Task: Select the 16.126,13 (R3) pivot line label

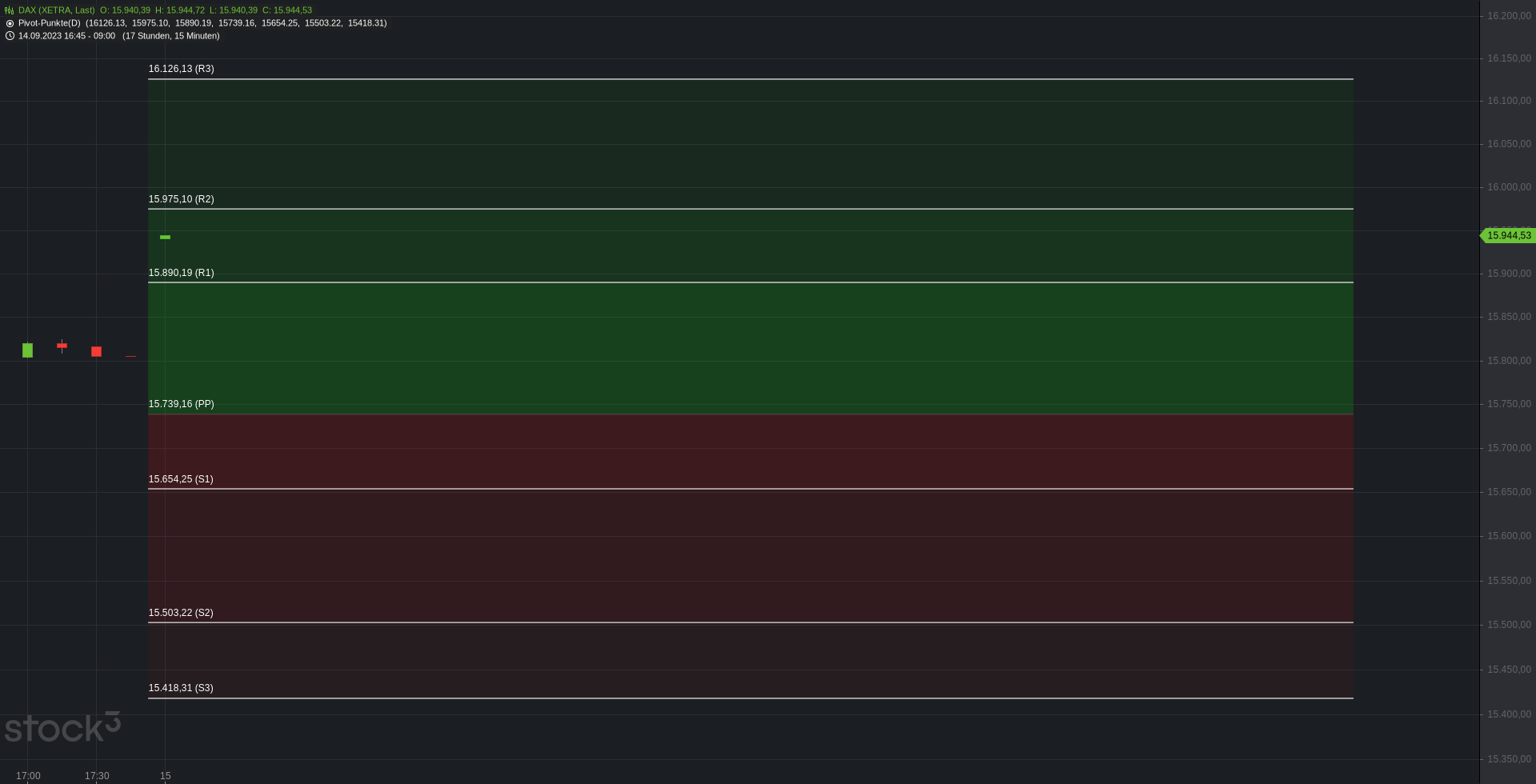Action: pos(181,69)
